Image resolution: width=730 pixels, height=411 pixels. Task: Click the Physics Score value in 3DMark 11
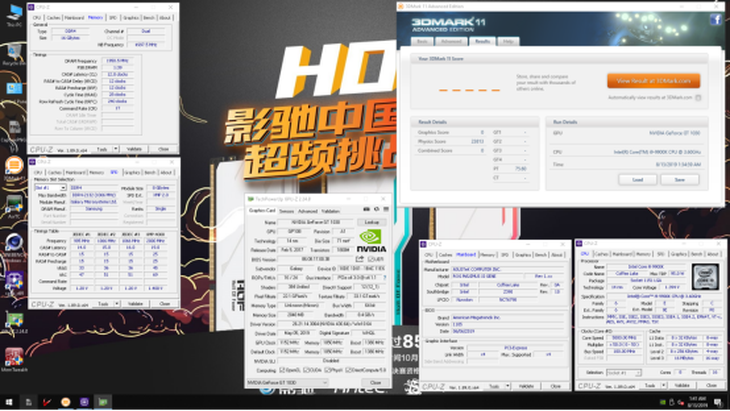click(x=478, y=141)
